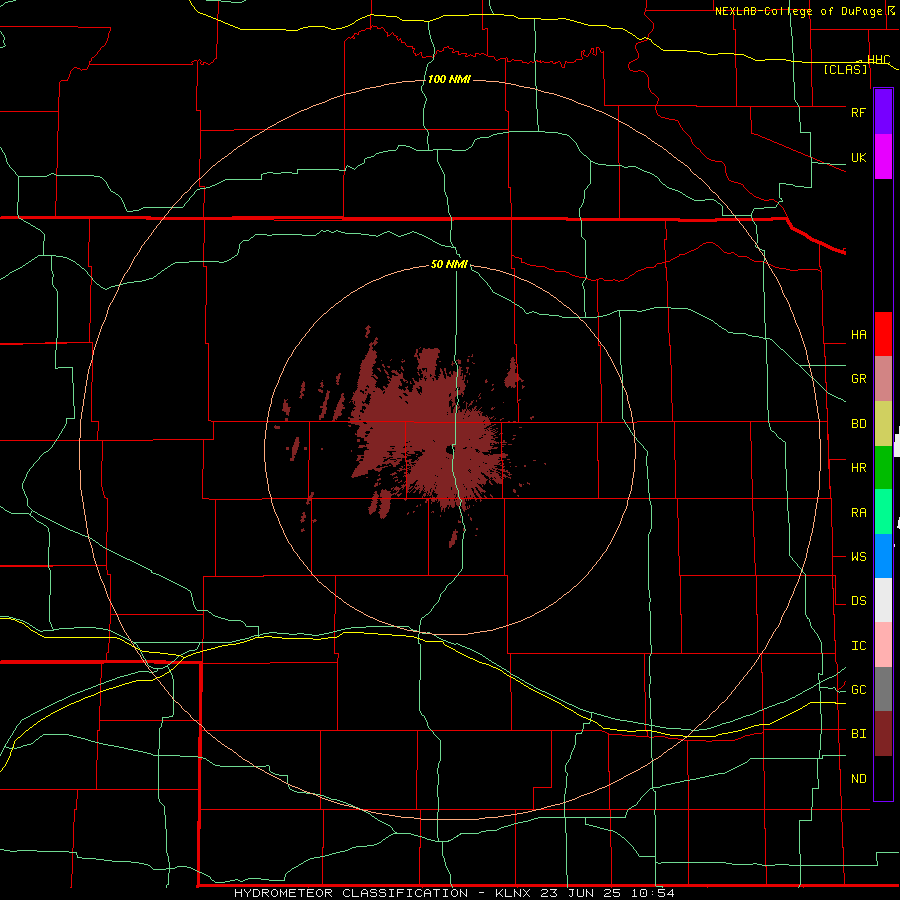
Task: Click the 'WS' legend label
Action: pos(858,557)
